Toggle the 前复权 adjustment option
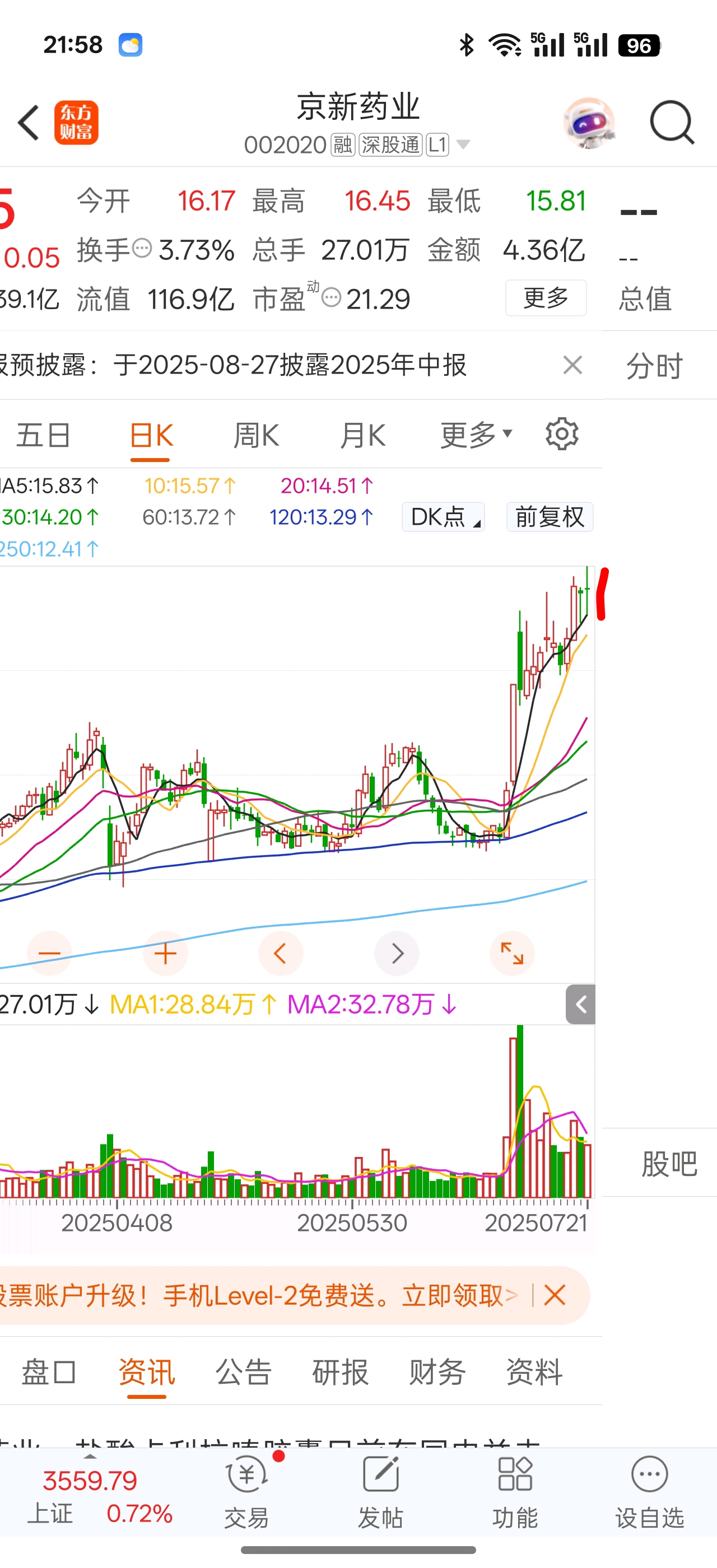The width and height of the screenshot is (717, 1568). (x=550, y=517)
